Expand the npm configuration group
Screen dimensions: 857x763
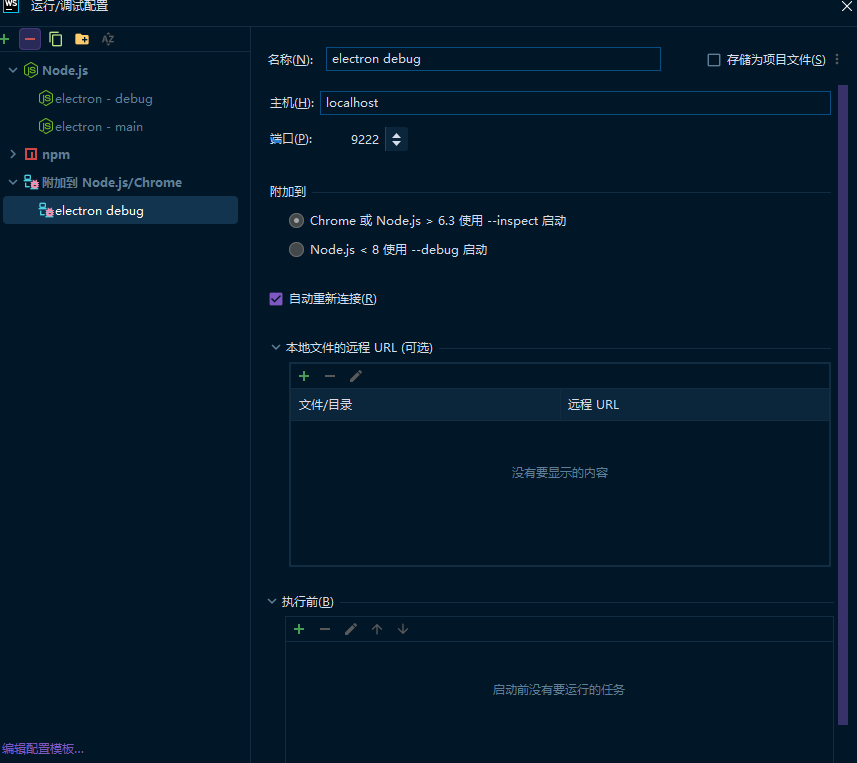tap(13, 155)
